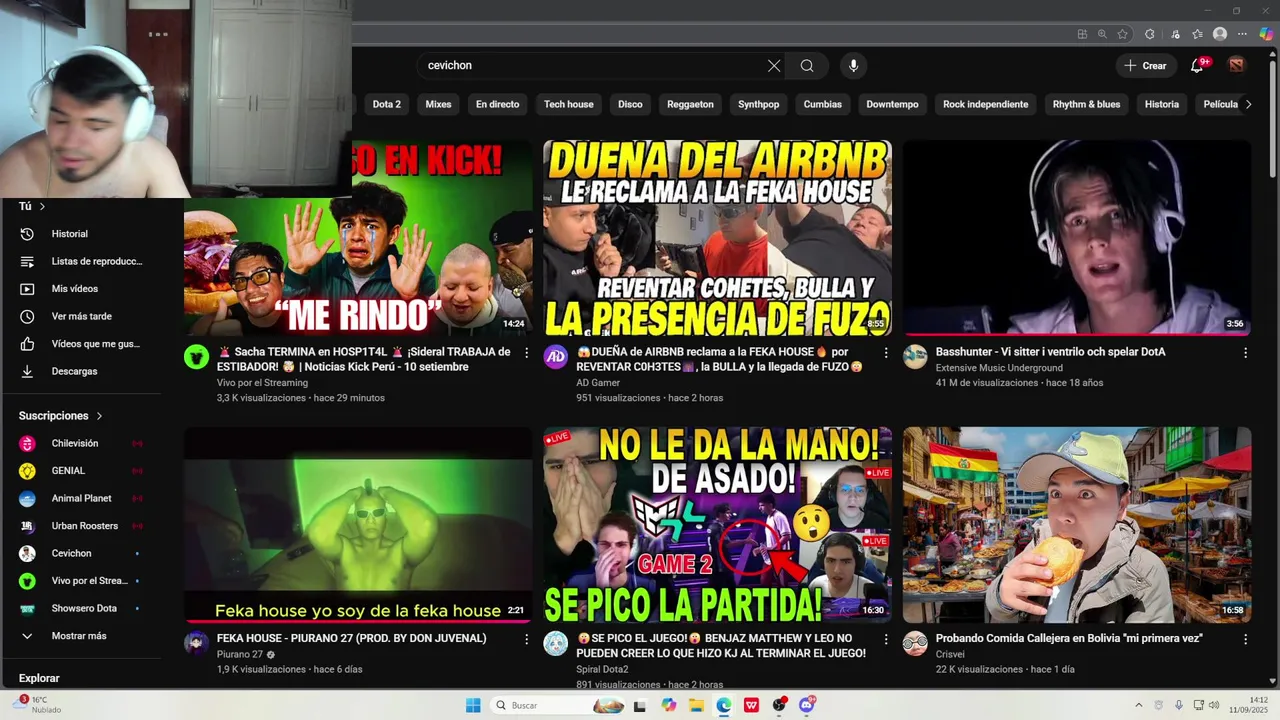
Task: Open options menu for FEKA HOUSE video
Action: pos(526,639)
